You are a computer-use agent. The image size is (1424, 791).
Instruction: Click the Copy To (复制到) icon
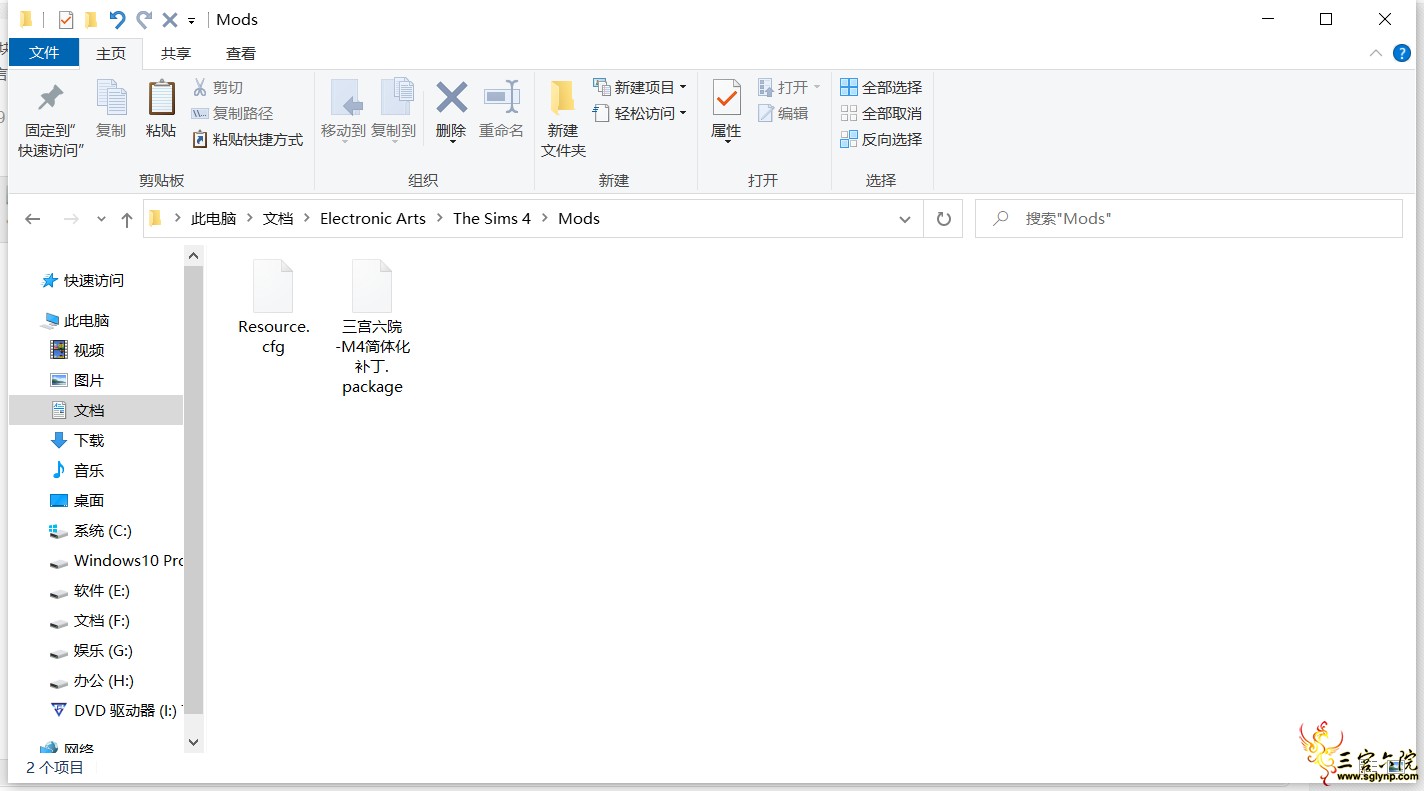[x=397, y=98]
